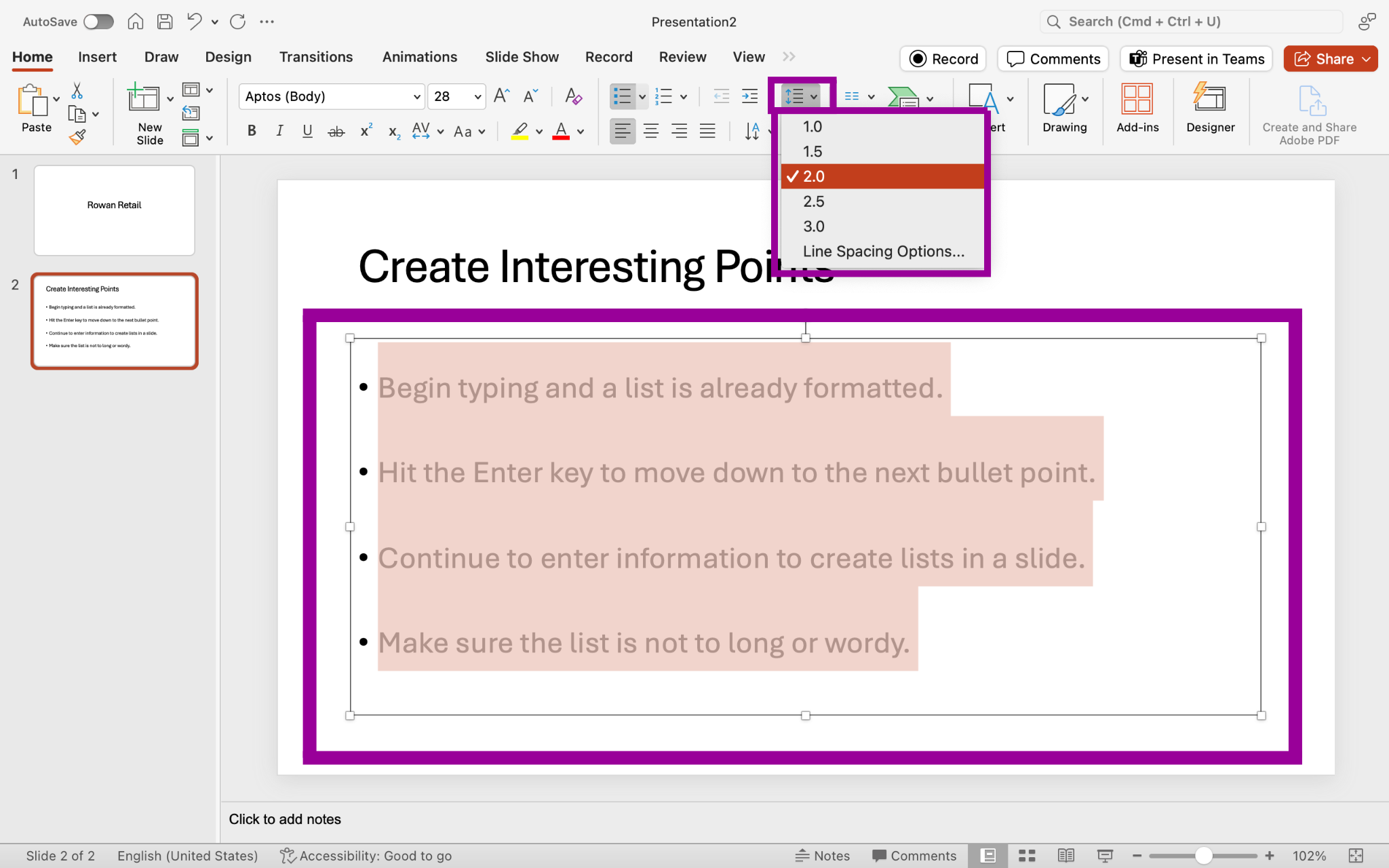Toggle Strikethrough formatting
The image size is (1389, 868).
coord(336,132)
